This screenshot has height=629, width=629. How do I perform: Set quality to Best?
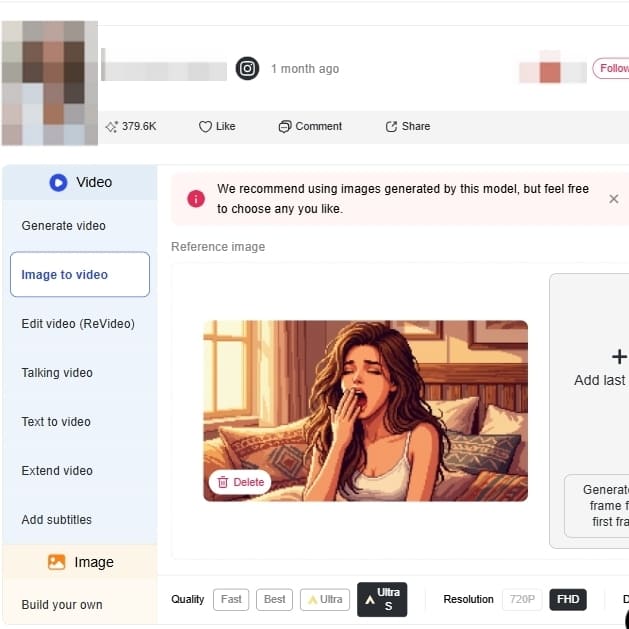(274, 599)
